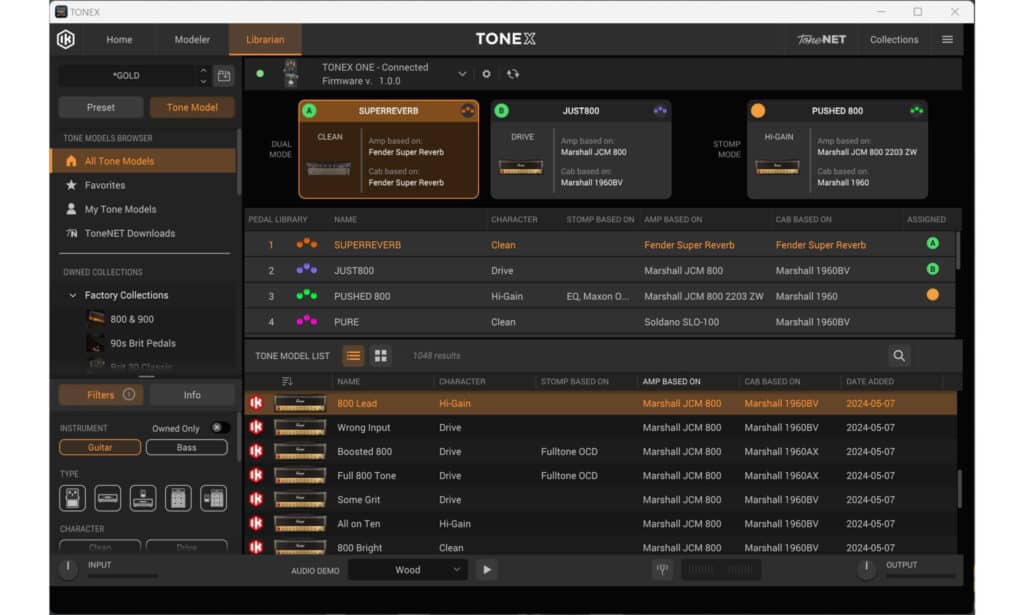The image size is (1024, 615).
Task: Play the audio demo
Action: (x=487, y=570)
